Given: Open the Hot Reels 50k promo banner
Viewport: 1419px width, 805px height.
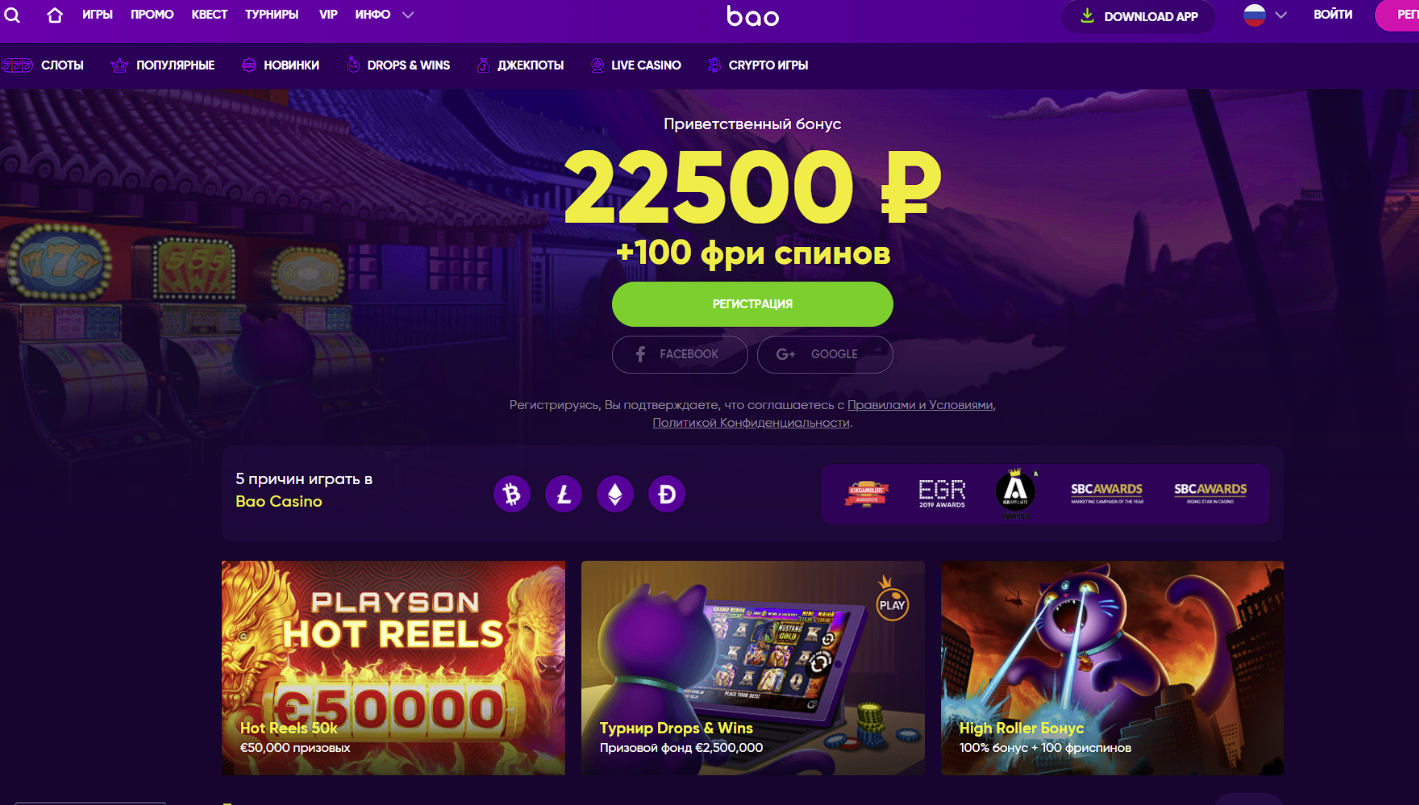Looking at the screenshot, I should click(x=393, y=668).
